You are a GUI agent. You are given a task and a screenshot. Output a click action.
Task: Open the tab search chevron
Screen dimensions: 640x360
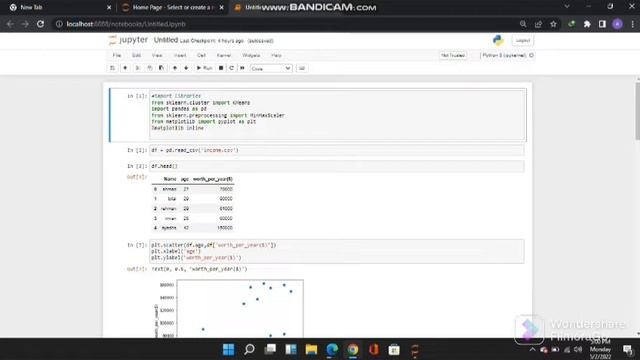coord(567,7)
